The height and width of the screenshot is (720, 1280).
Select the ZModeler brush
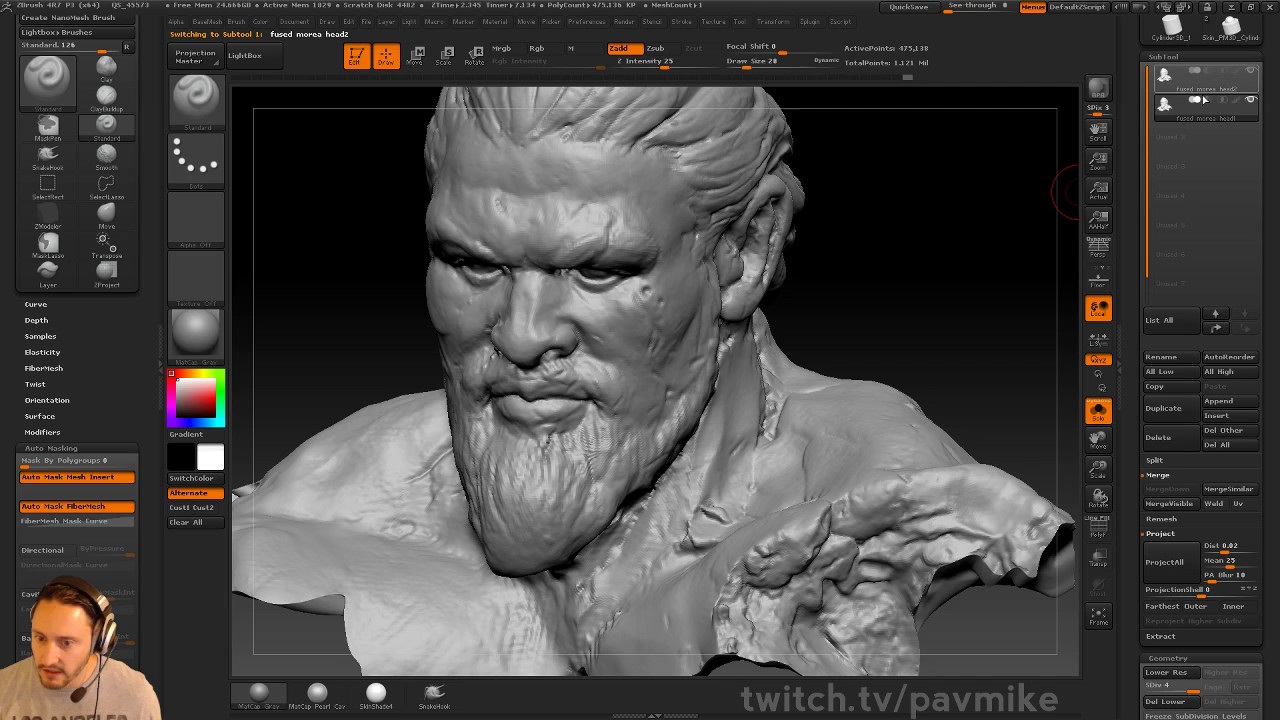click(x=47, y=215)
